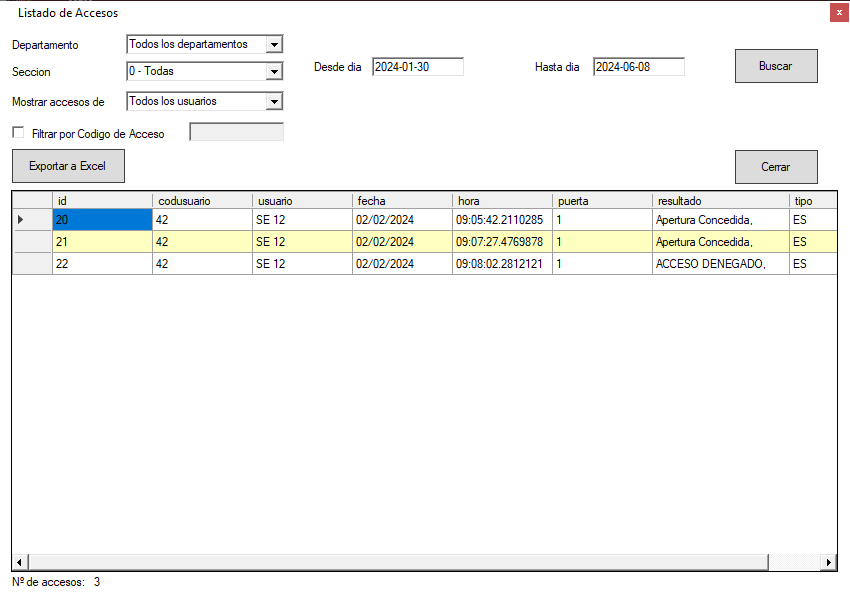Sort by the hora column header
This screenshot has width=850, height=593.
(x=503, y=201)
